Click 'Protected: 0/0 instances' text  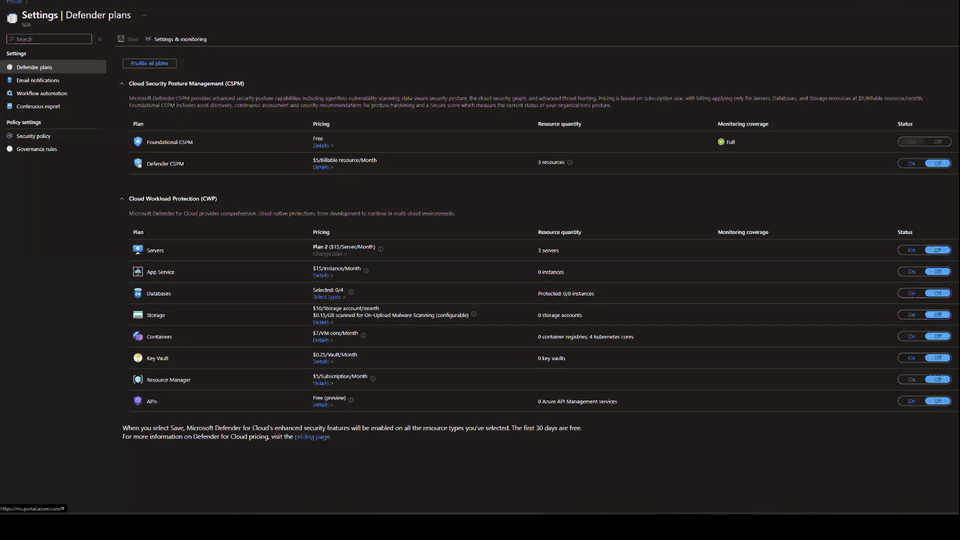tap(566, 293)
